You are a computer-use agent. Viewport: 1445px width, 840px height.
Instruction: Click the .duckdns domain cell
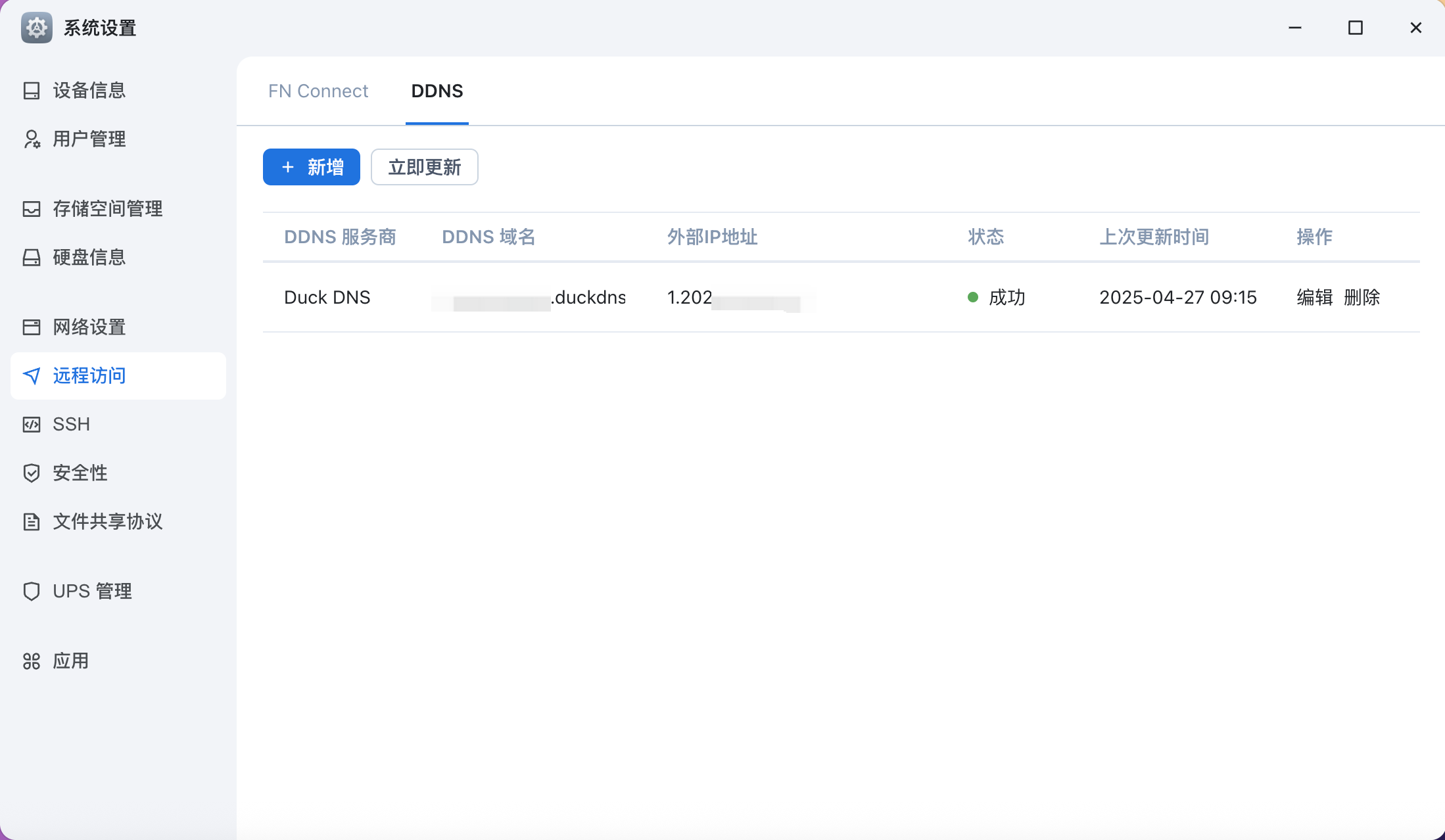point(529,298)
